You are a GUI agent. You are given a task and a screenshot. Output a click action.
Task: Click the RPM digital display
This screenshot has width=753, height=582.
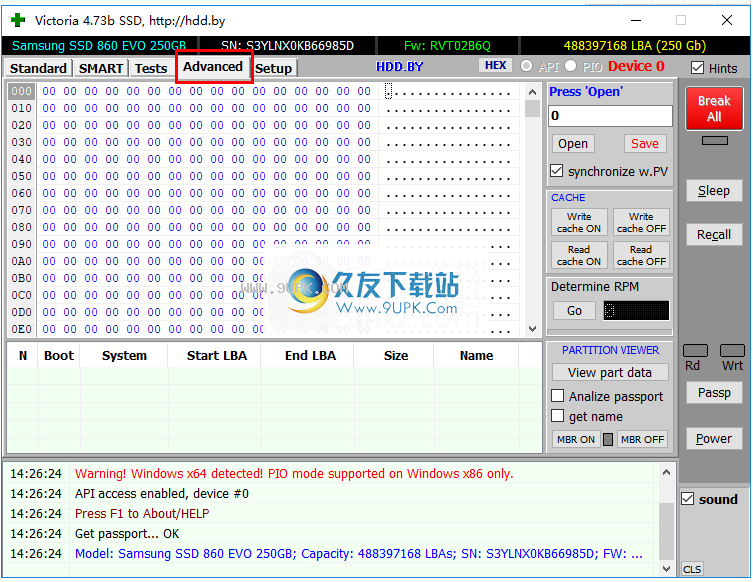click(x=636, y=310)
